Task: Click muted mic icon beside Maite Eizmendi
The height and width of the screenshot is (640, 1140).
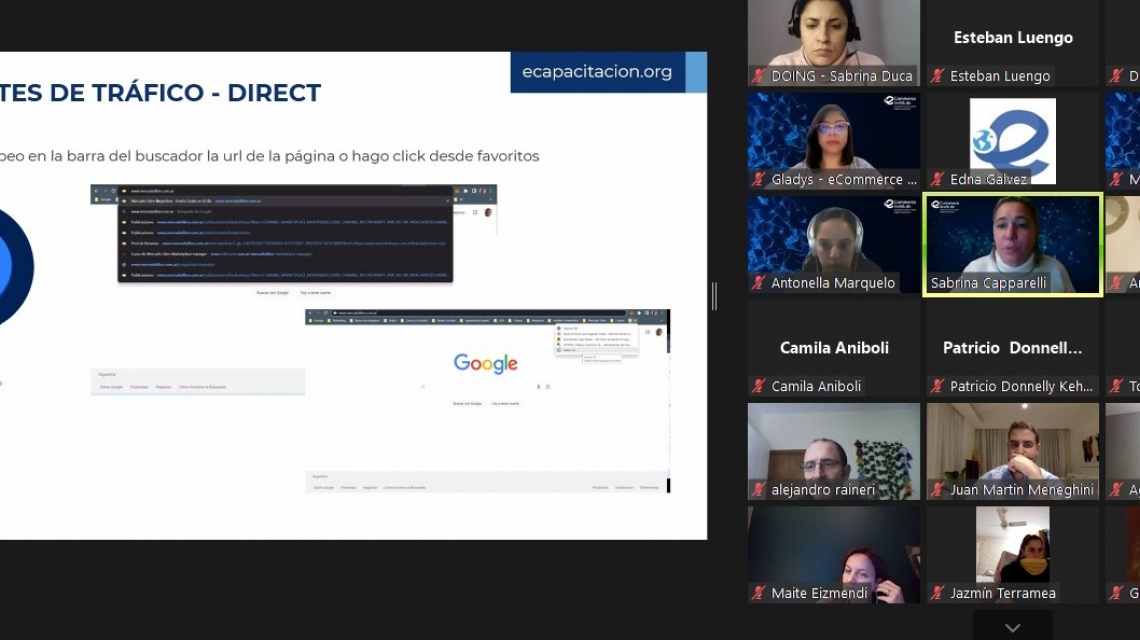Action: click(x=759, y=593)
